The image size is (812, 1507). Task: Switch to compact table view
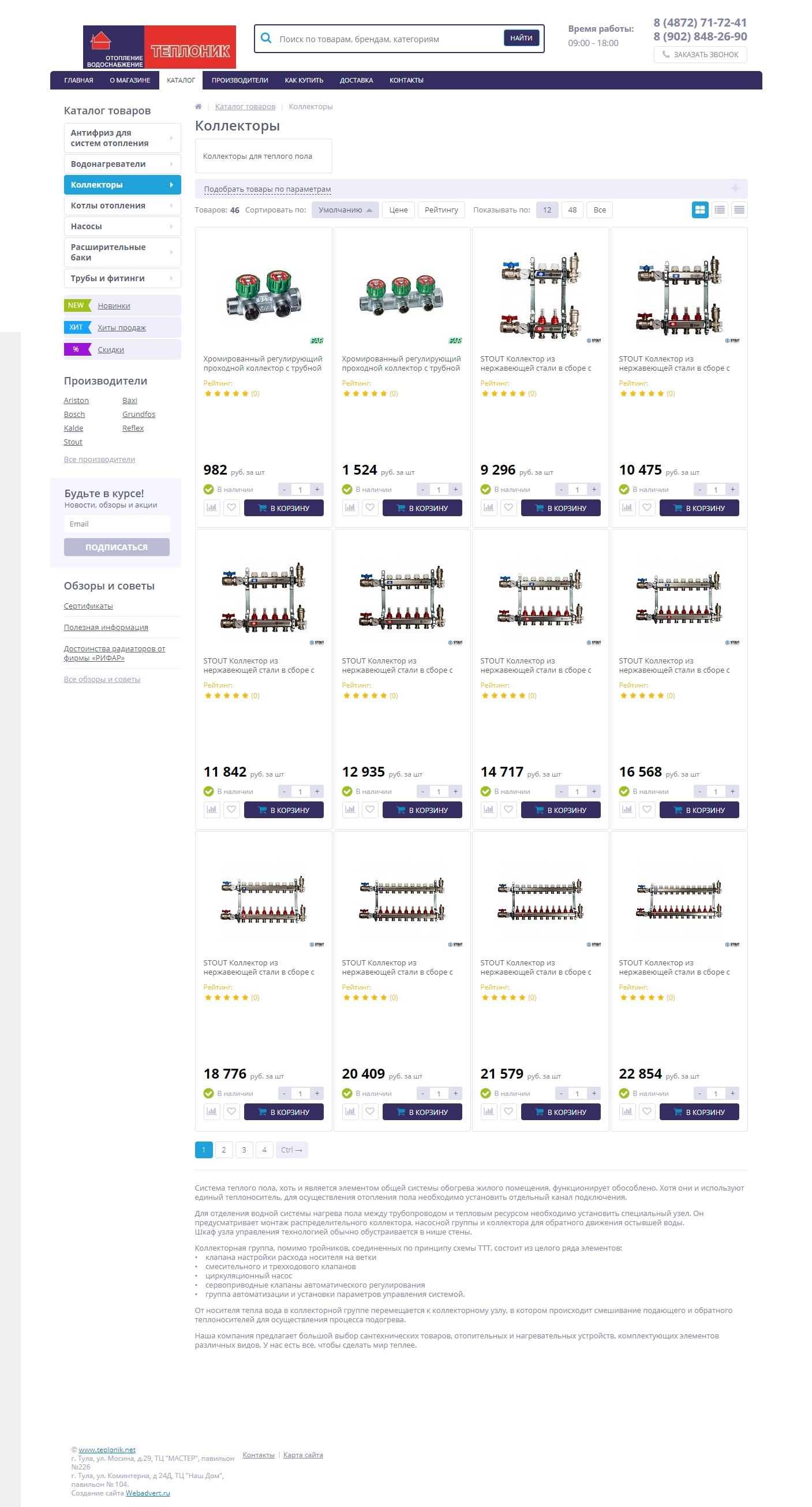click(739, 210)
